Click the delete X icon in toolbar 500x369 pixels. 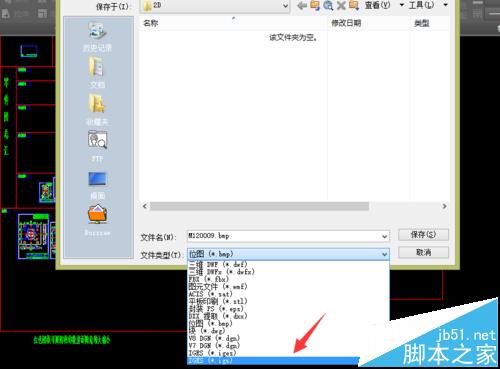tap(341, 5)
